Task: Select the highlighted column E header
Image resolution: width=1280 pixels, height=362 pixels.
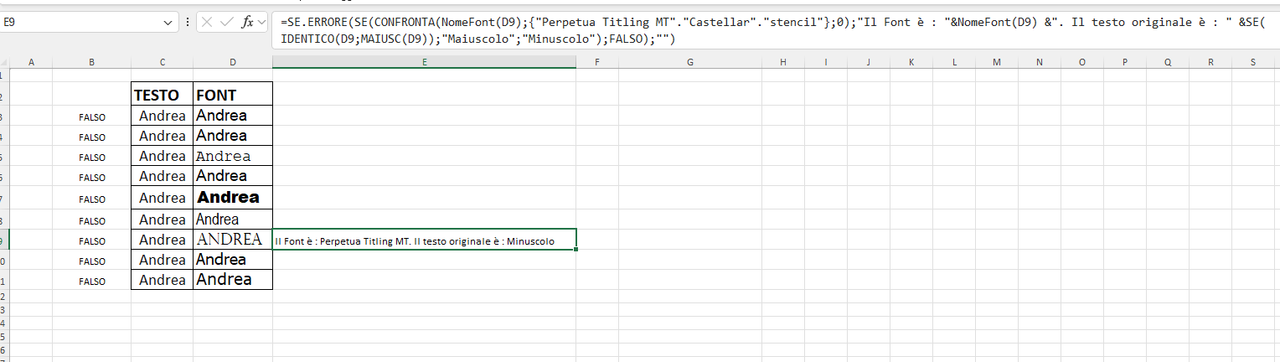Action: [424, 62]
